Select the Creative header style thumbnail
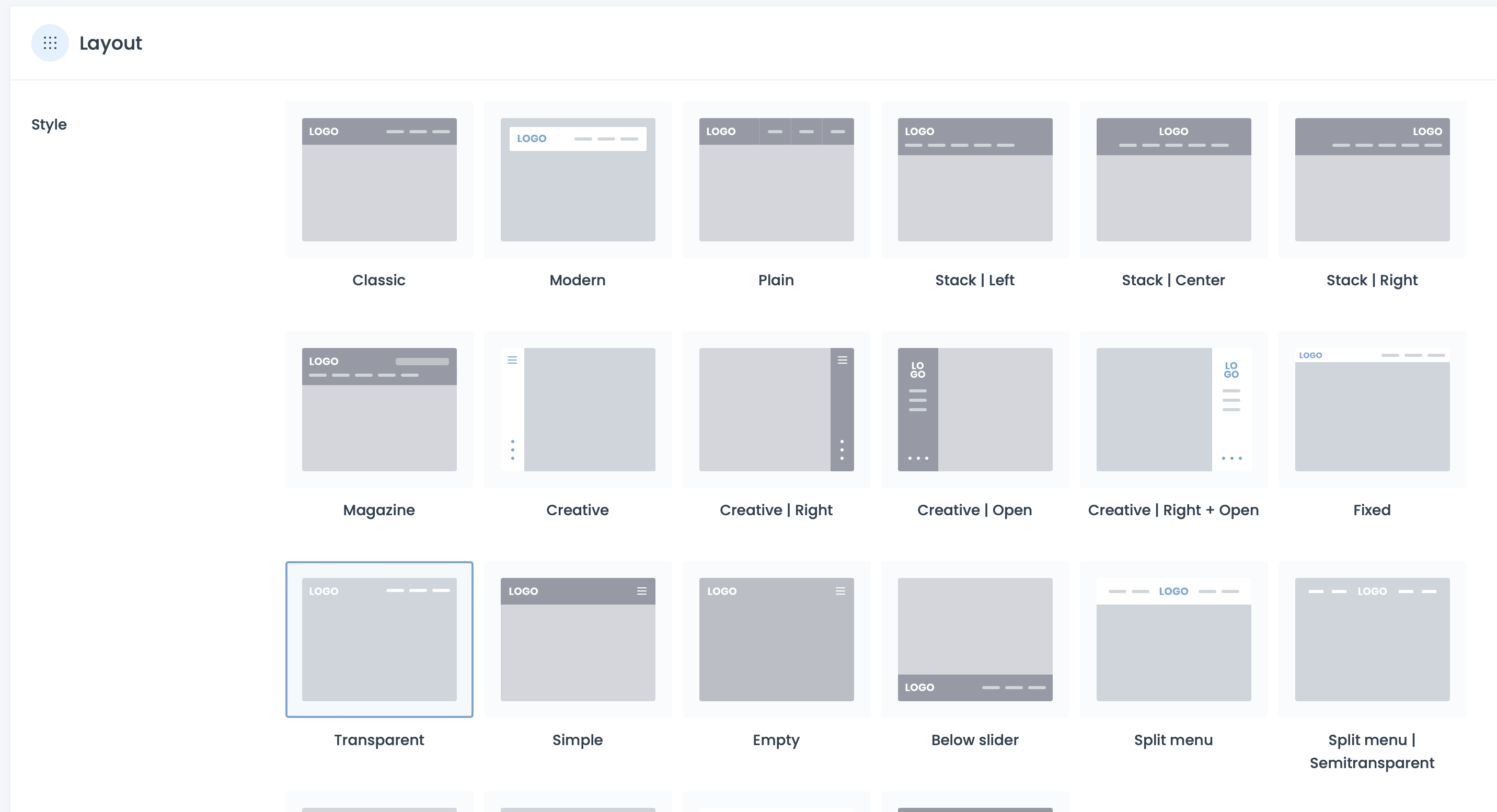 (x=578, y=410)
